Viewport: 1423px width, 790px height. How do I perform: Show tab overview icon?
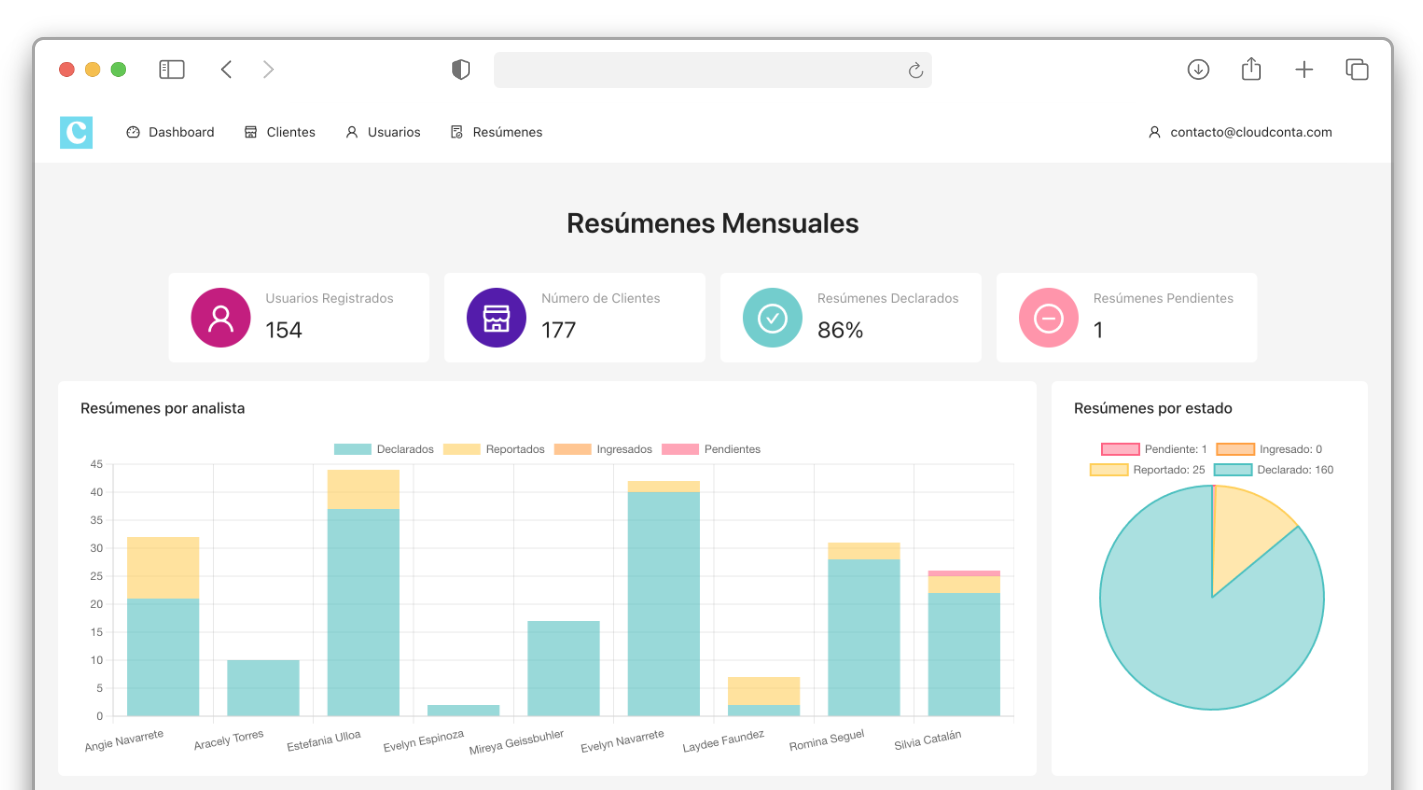click(1357, 69)
